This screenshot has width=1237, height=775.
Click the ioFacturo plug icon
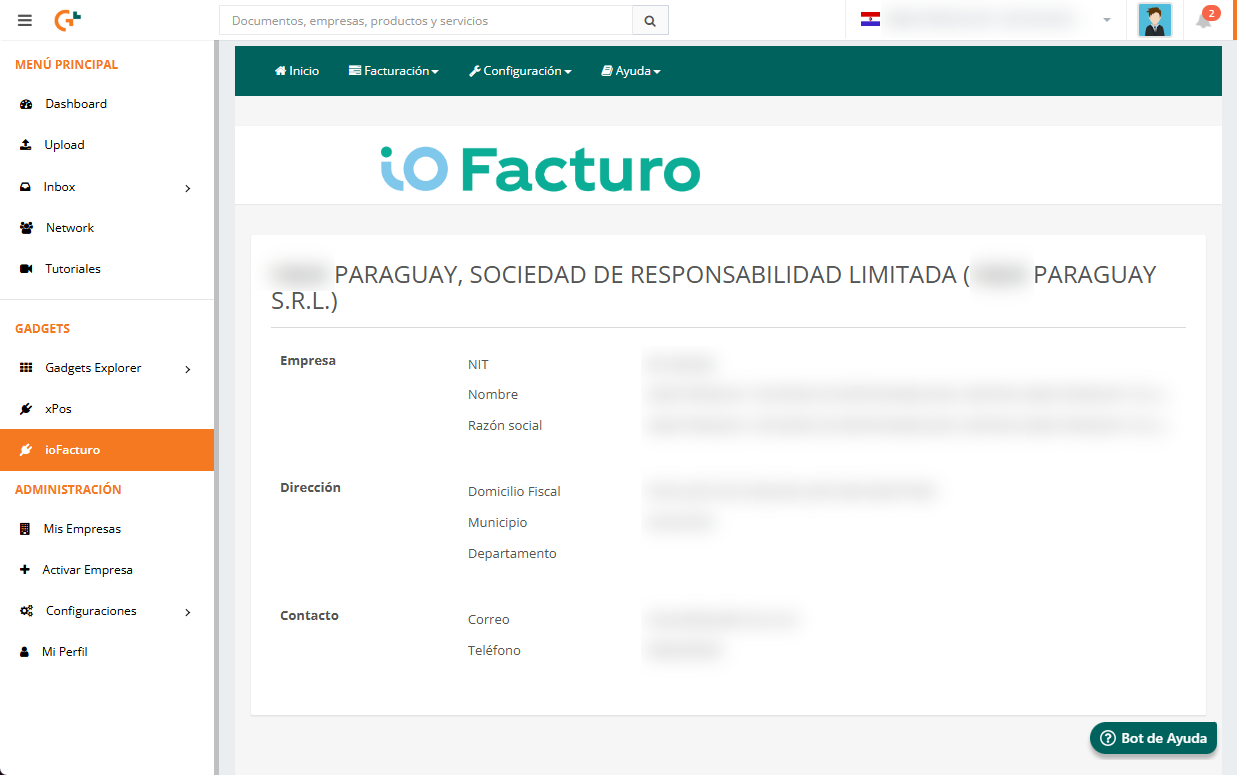pyautogui.click(x=26, y=450)
